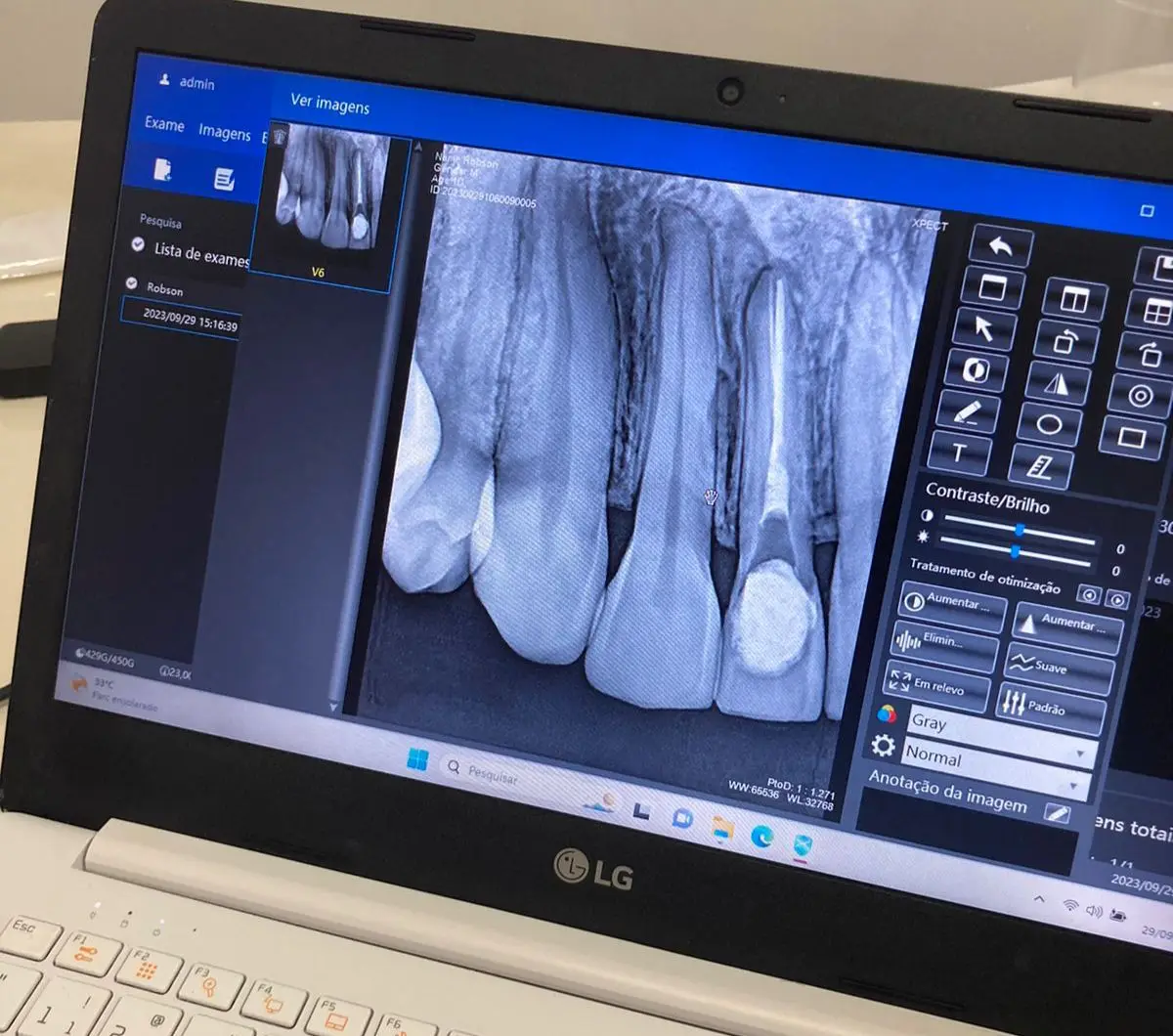Image resolution: width=1173 pixels, height=1036 pixels.
Task: Select the ellipse shape tool
Action: pos(1049,425)
